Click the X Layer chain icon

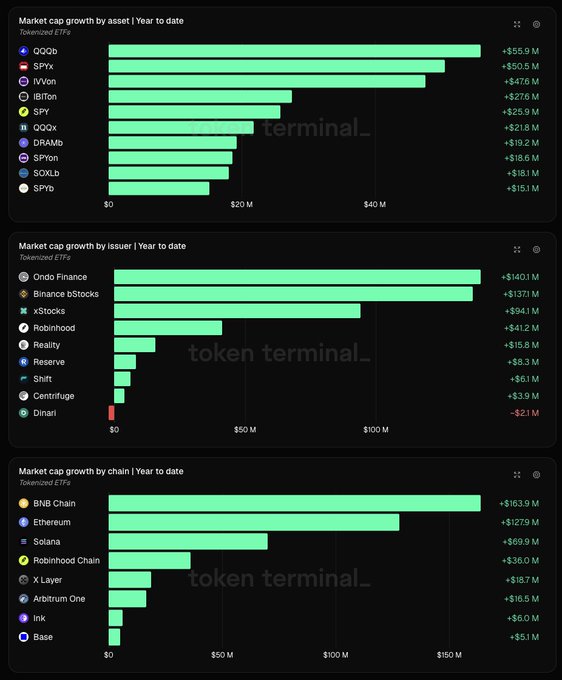24,580
